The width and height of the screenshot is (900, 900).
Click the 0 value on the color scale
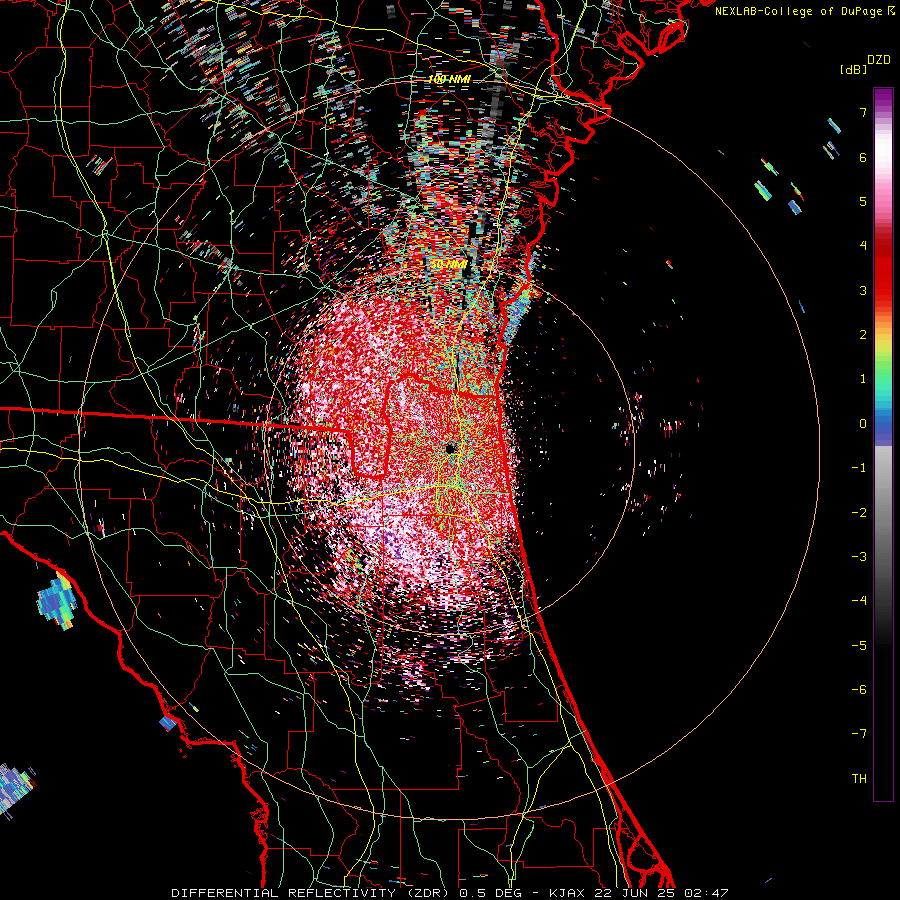coord(863,424)
